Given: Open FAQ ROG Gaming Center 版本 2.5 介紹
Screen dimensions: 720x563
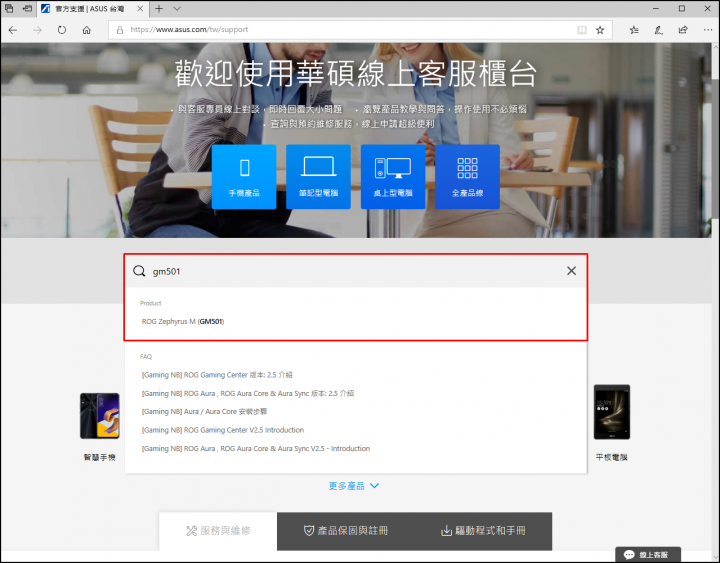Looking at the screenshot, I should pyautogui.click(x=217, y=375).
